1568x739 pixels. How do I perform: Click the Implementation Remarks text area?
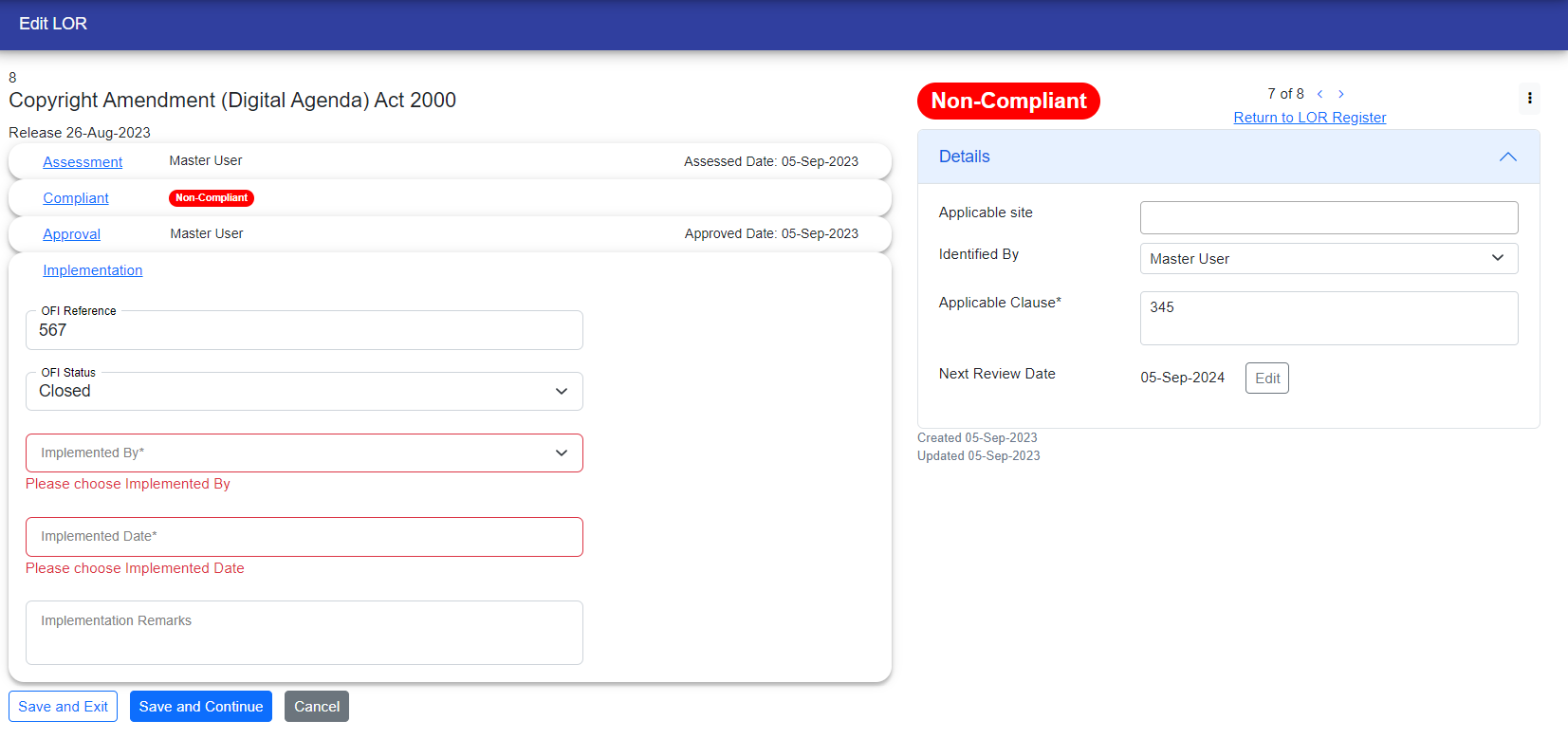(304, 633)
